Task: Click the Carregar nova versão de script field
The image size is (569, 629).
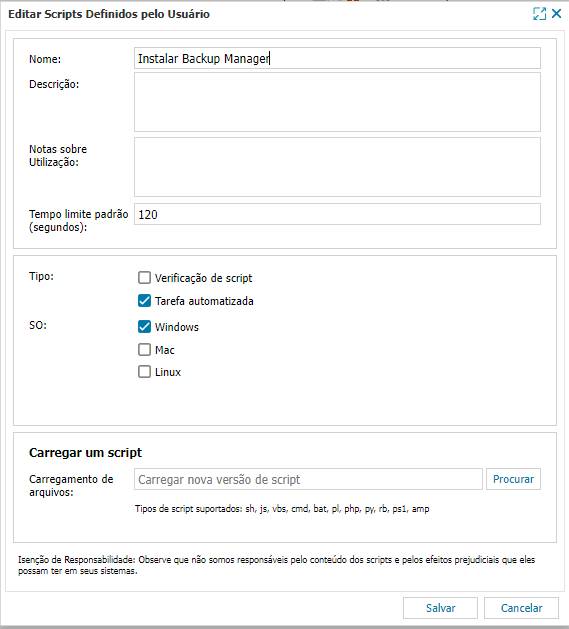Action: (x=308, y=479)
